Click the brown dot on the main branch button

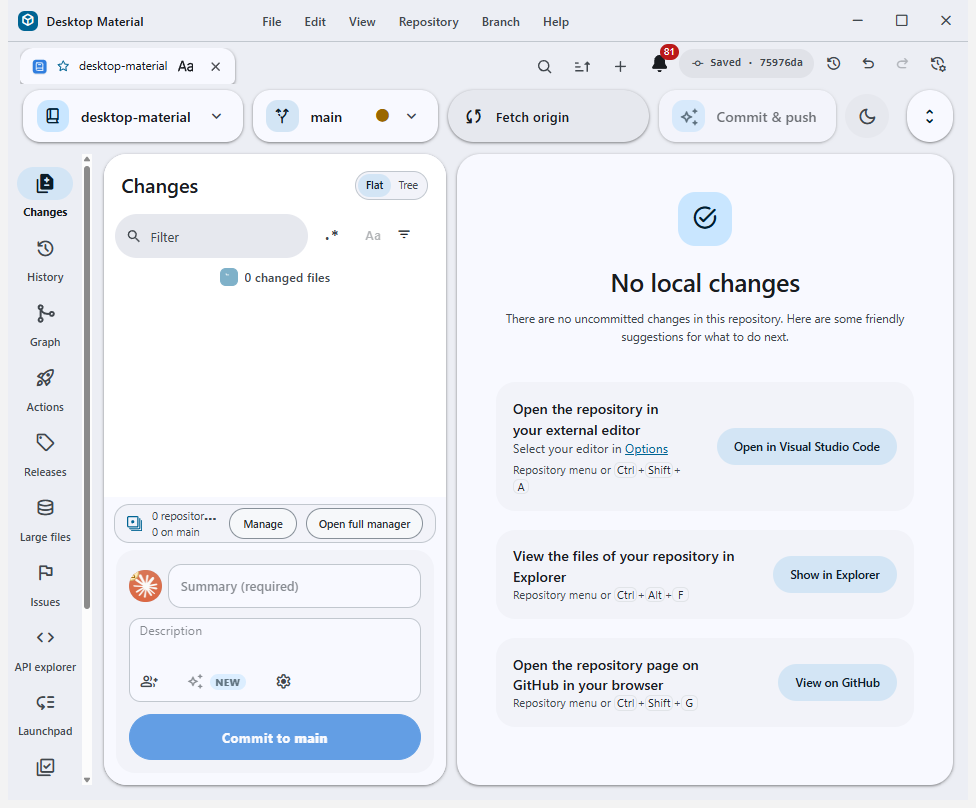point(382,116)
